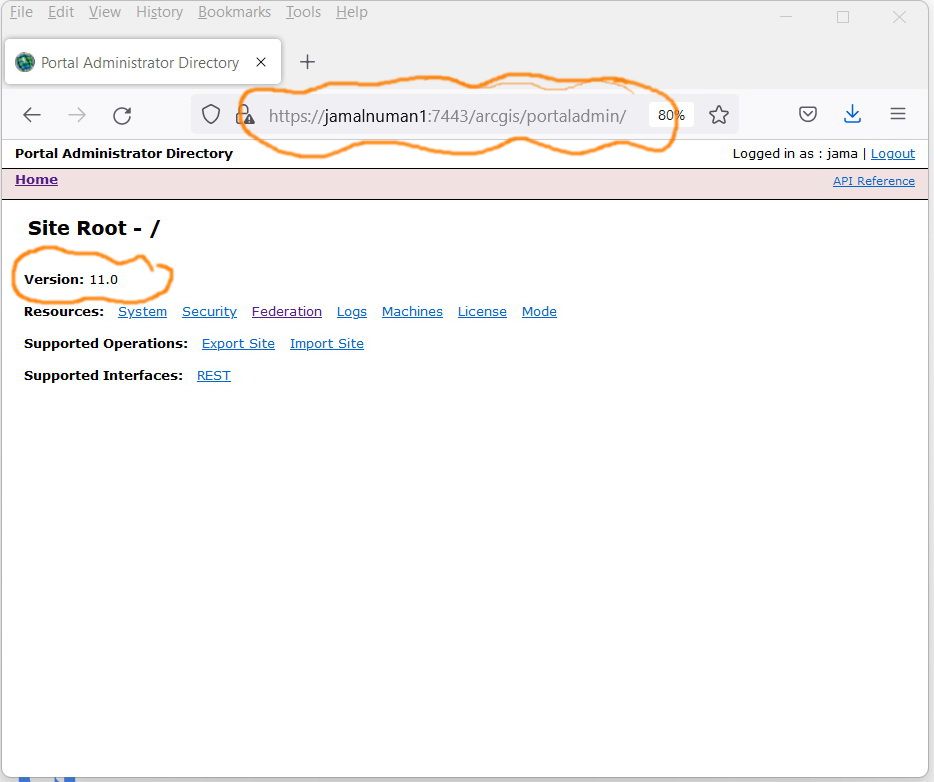This screenshot has width=934, height=782.
Task: Reload the page with refresh icon
Action: point(122,115)
